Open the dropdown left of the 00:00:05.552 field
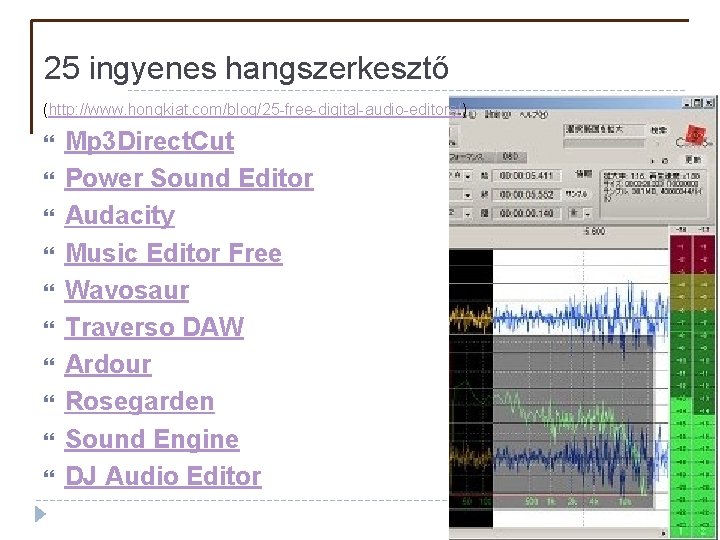Viewport: 720px width, 540px height. (467, 195)
